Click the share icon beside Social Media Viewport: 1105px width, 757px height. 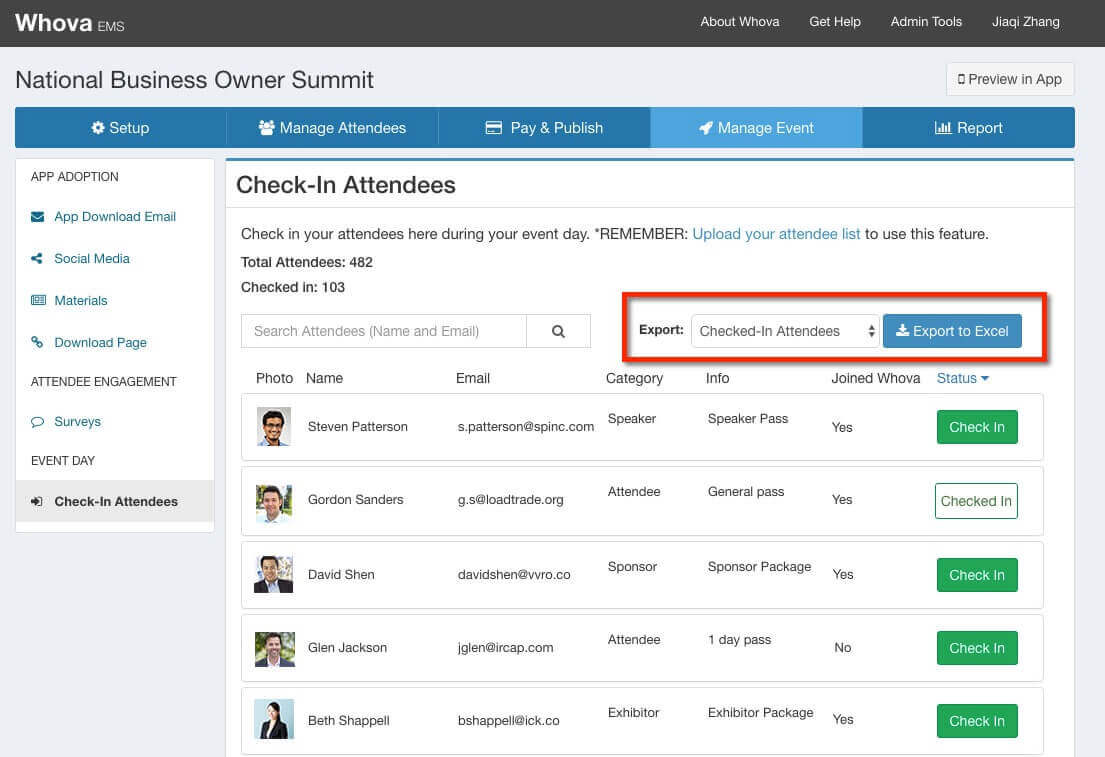pos(38,258)
